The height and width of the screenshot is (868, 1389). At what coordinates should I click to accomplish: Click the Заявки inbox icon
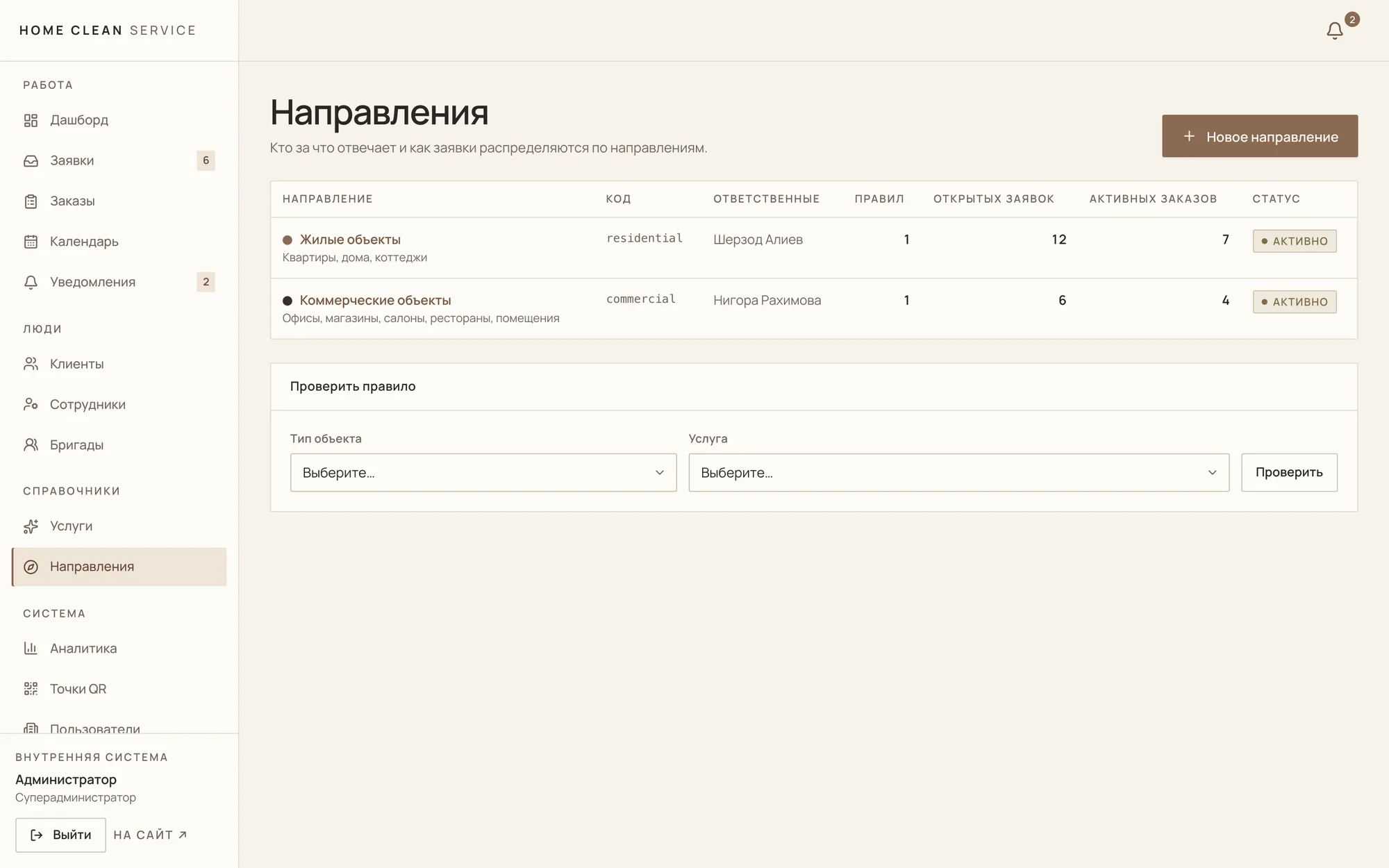click(31, 160)
